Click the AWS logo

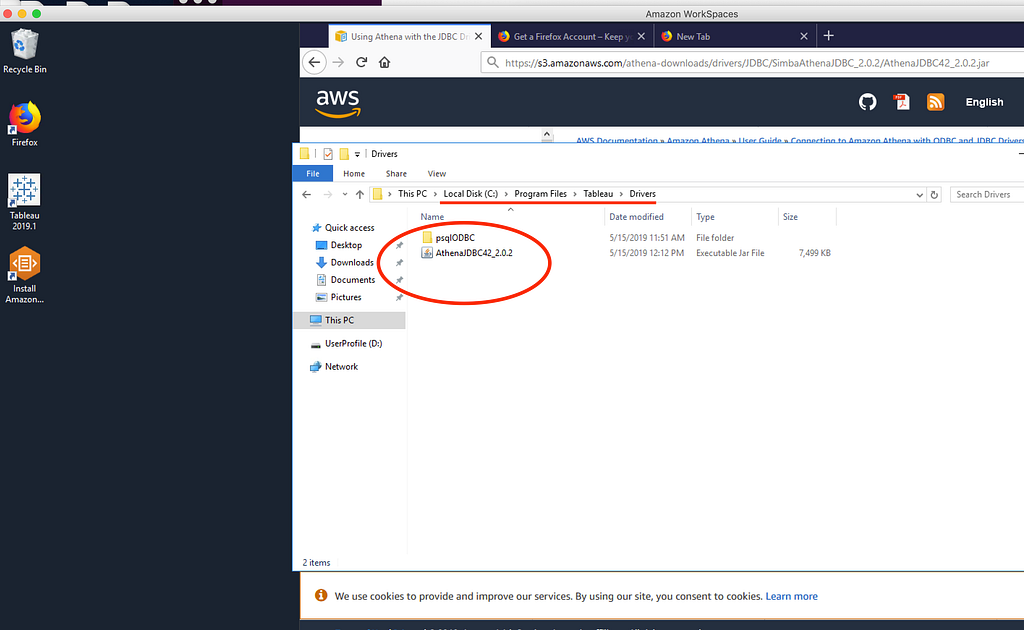point(338,102)
